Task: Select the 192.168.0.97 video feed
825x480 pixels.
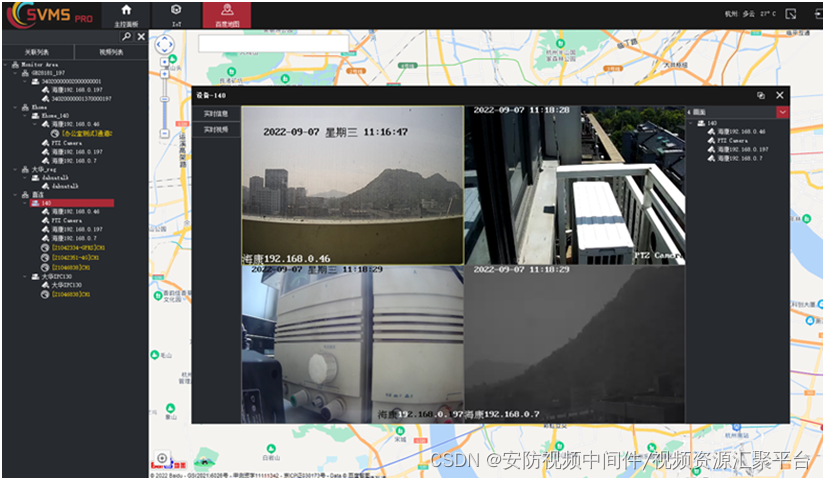Action: (x=353, y=344)
